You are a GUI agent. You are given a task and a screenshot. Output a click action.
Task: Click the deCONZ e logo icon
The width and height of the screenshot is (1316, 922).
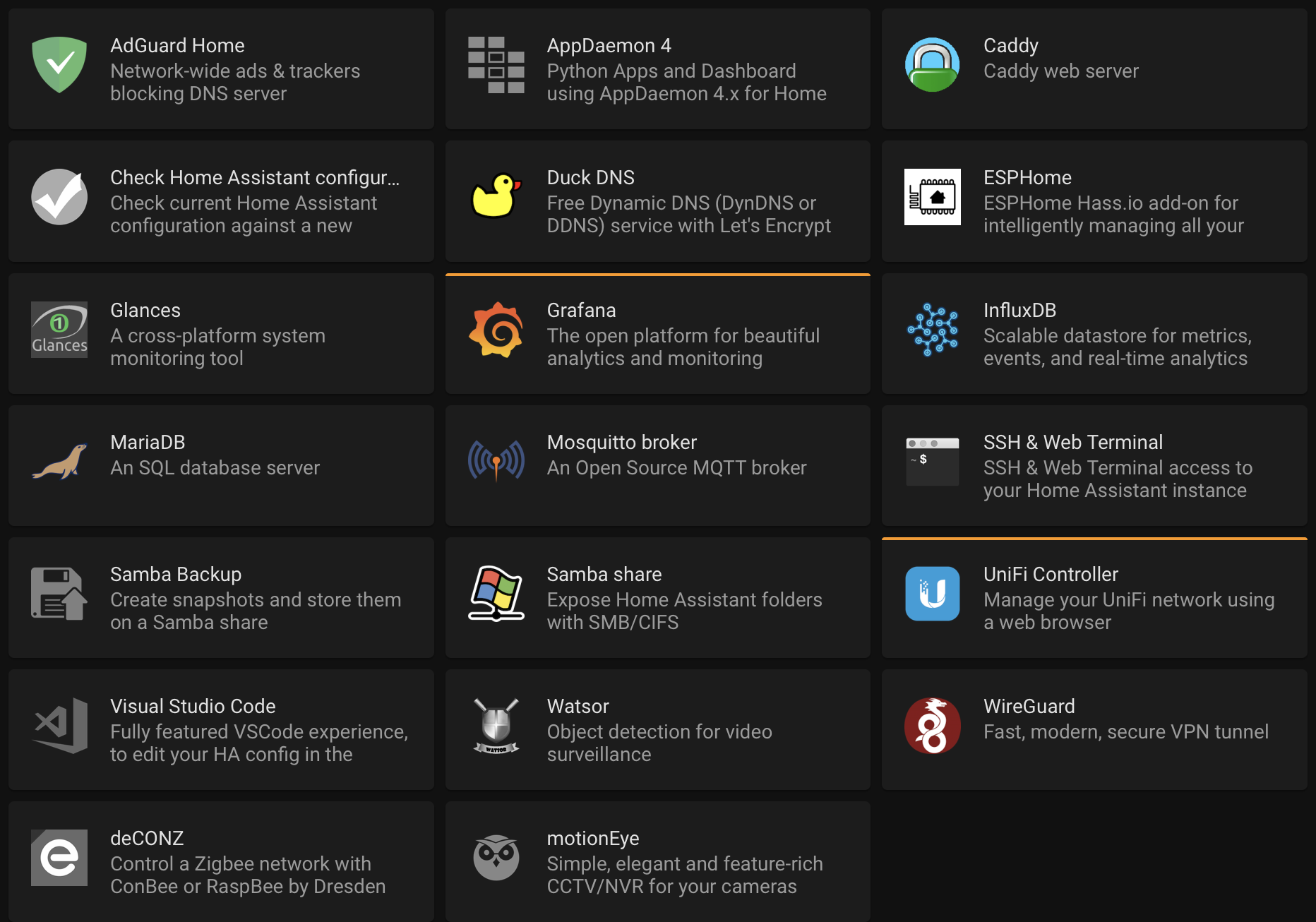(x=59, y=858)
